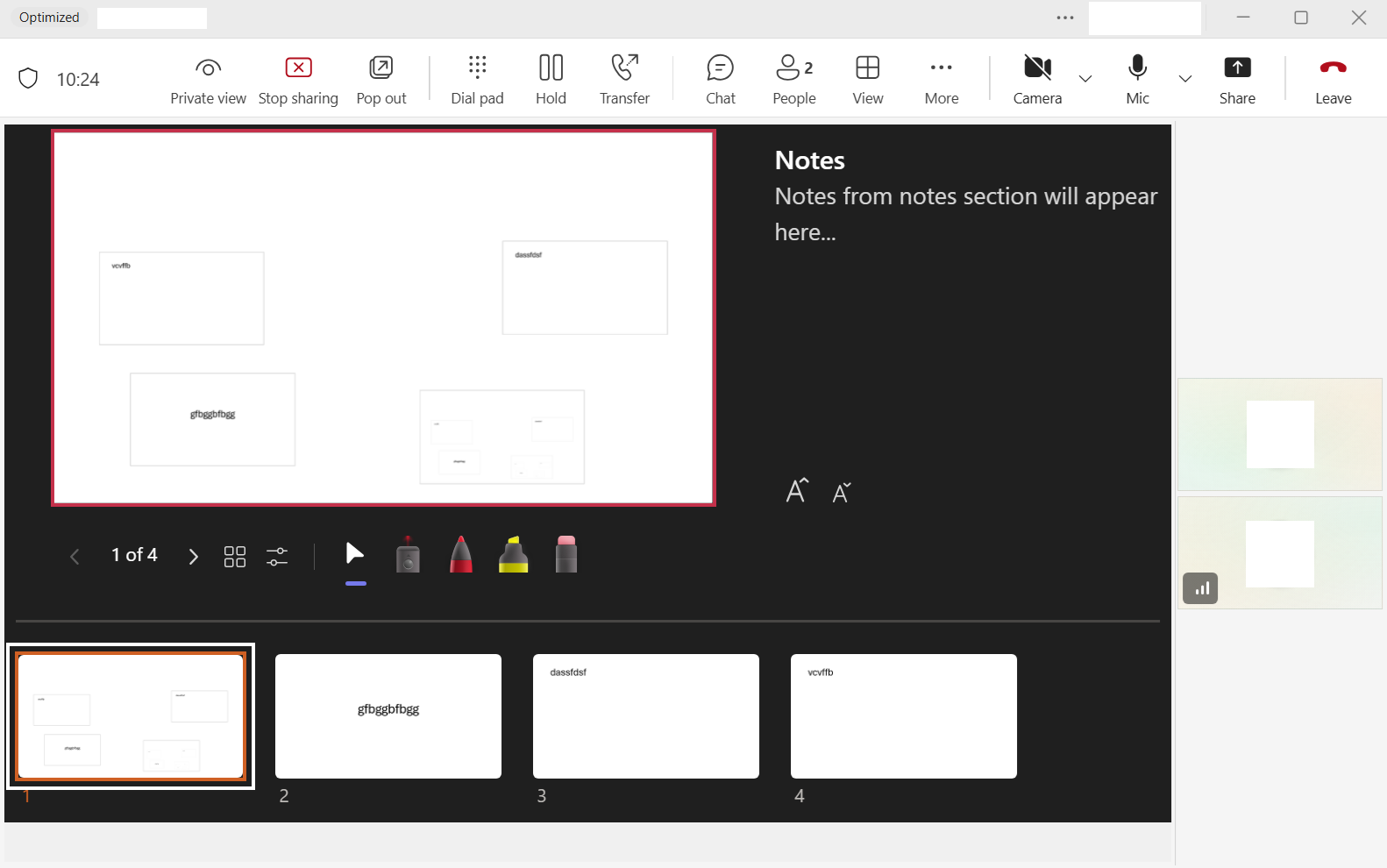
Task: Select the laser pointer tool
Action: pyautogui.click(x=408, y=554)
